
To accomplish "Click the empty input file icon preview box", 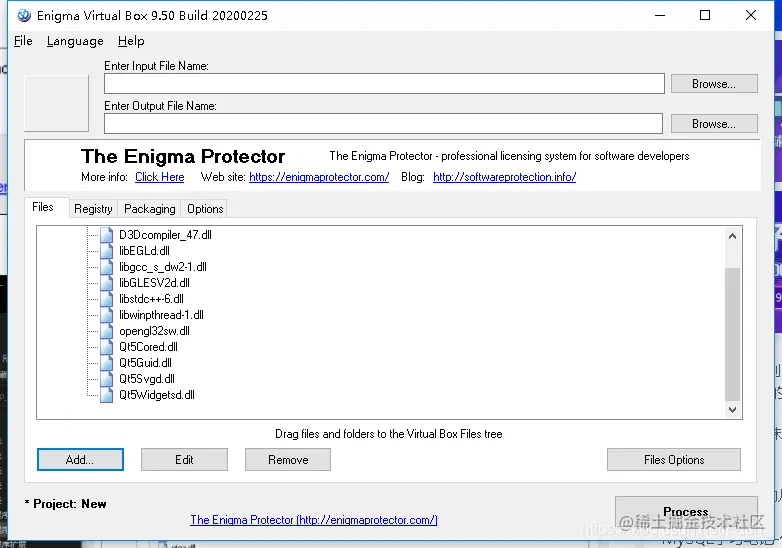I will (56, 103).
